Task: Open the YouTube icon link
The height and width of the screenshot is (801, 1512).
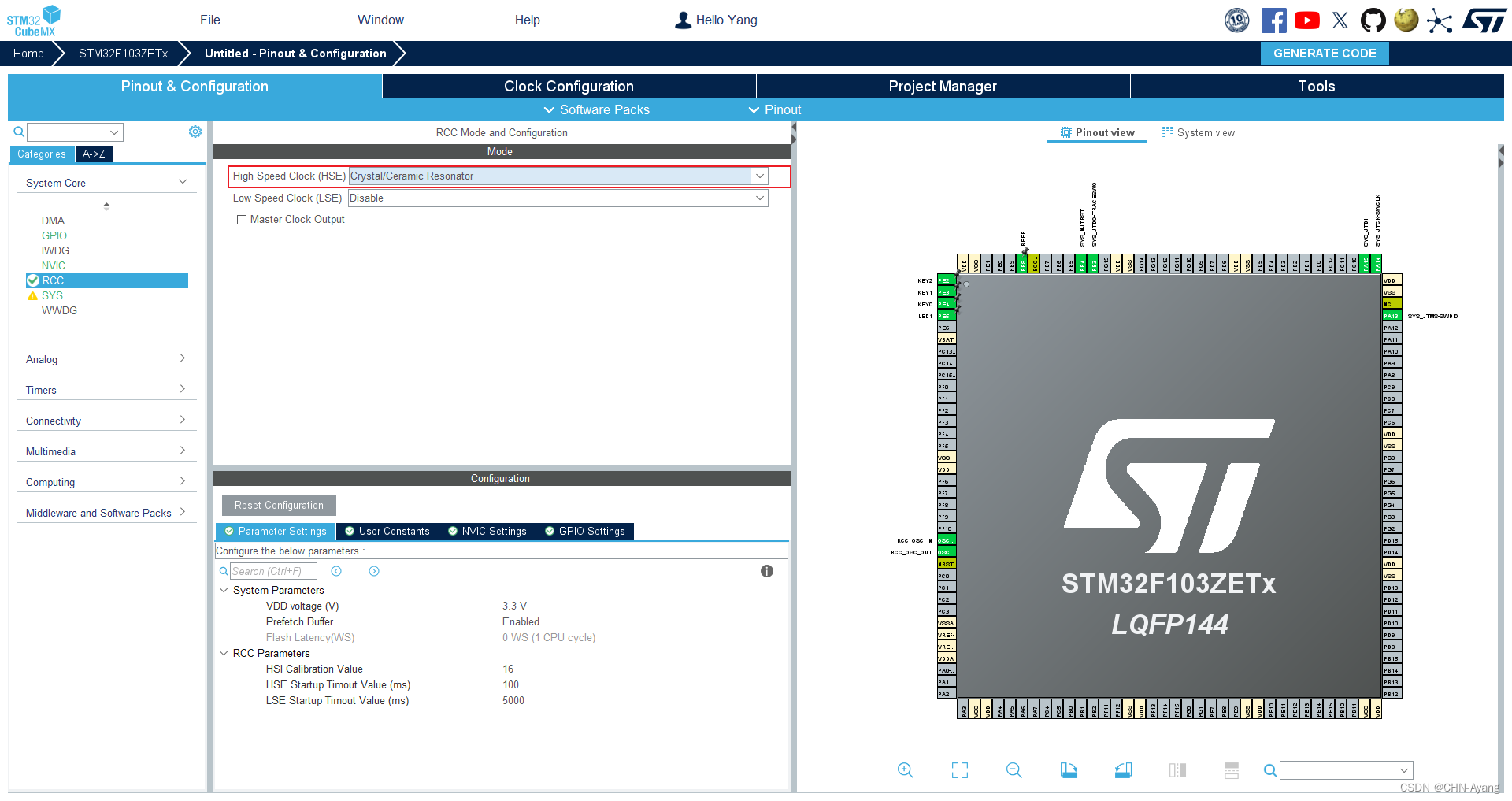Action: click(1307, 20)
